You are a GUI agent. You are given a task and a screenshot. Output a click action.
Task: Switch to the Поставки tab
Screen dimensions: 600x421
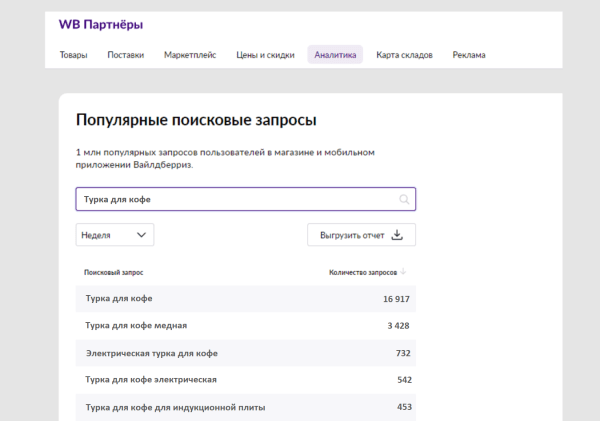tap(126, 55)
